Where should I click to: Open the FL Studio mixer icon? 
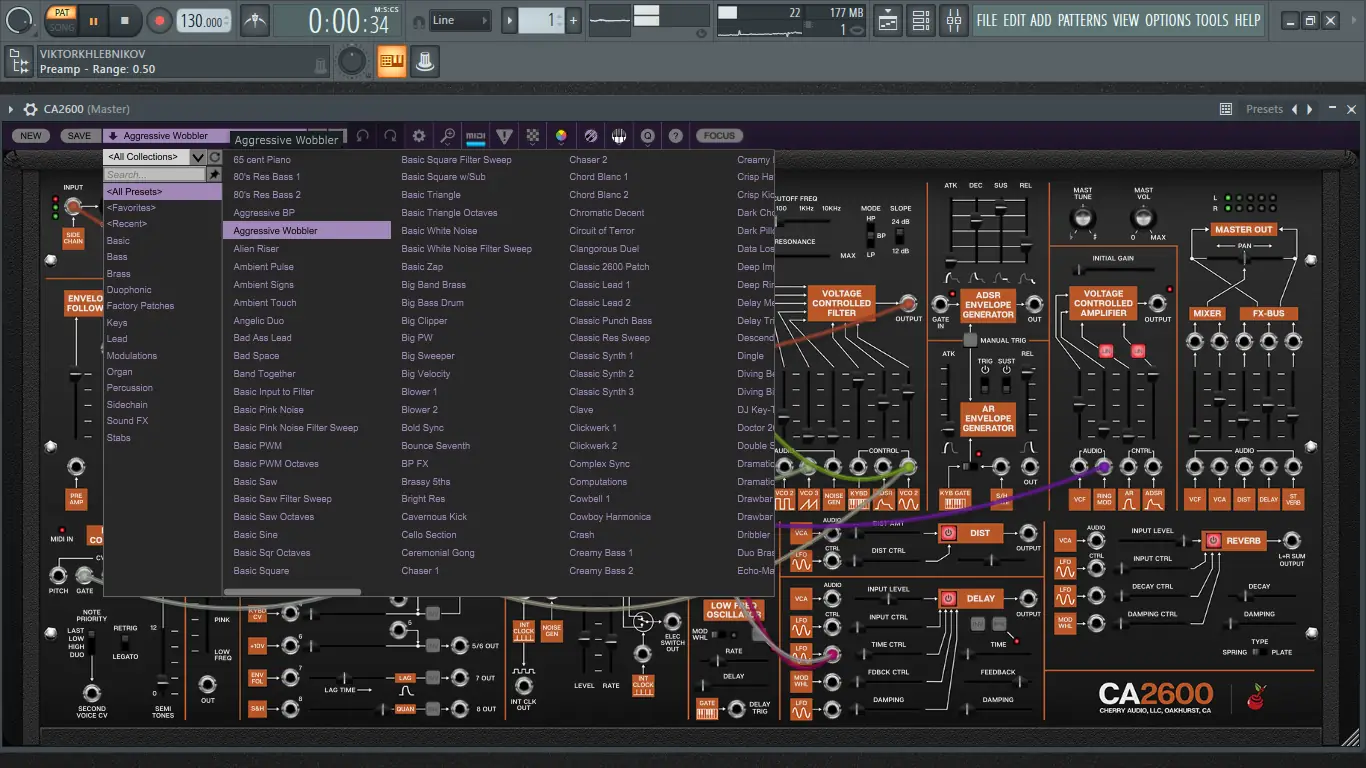pyautogui.click(x=954, y=20)
